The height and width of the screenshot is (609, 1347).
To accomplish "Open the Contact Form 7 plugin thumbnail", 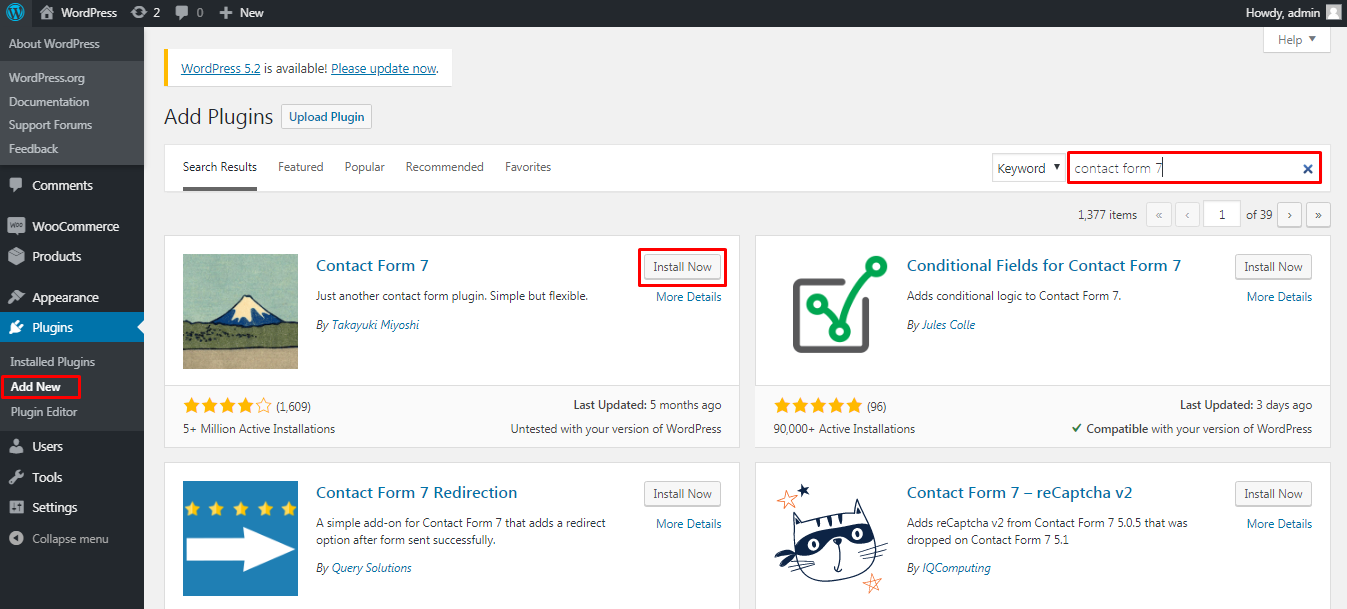I will pyautogui.click(x=240, y=311).
